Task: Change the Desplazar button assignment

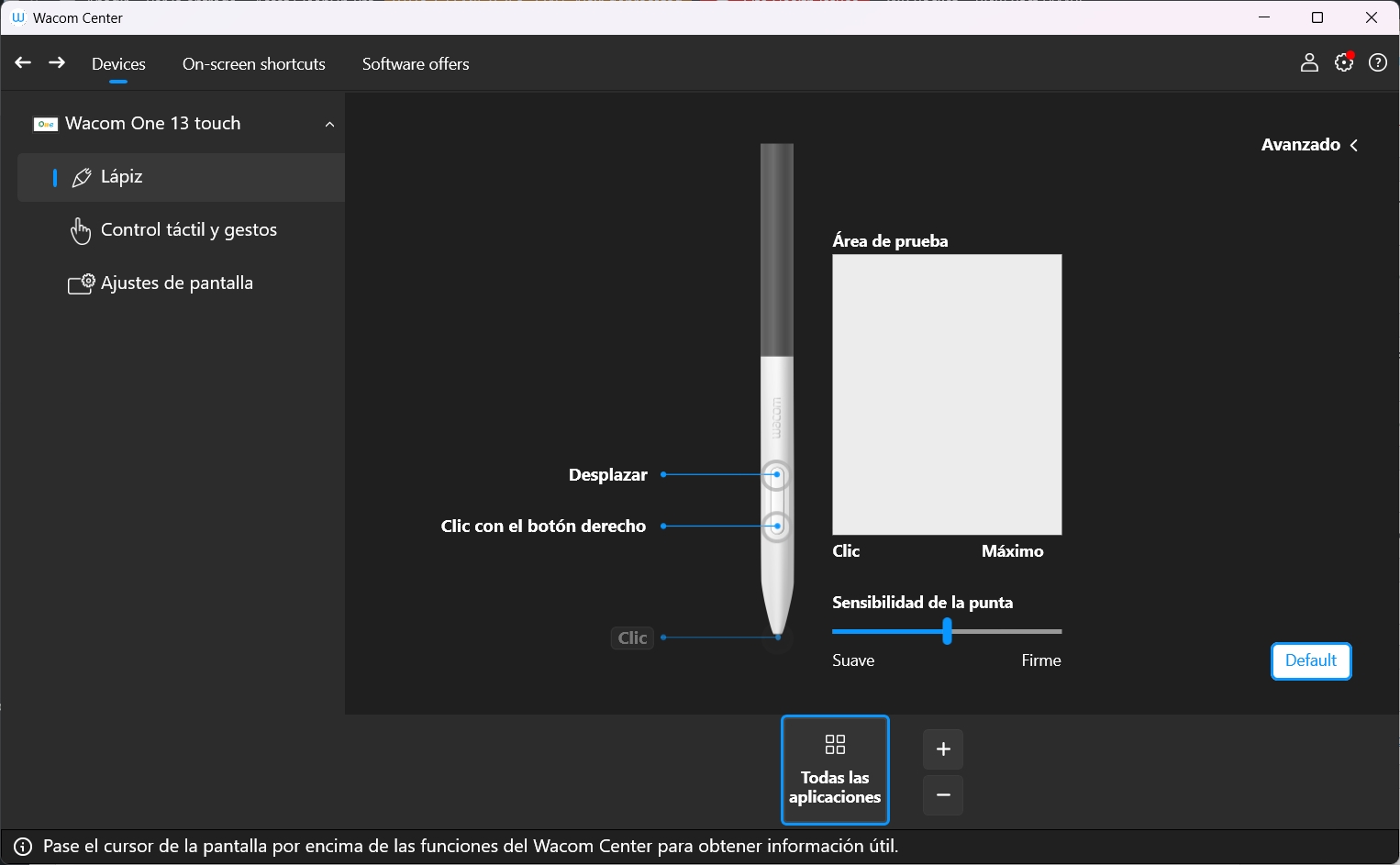Action: pyautogui.click(x=607, y=475)
